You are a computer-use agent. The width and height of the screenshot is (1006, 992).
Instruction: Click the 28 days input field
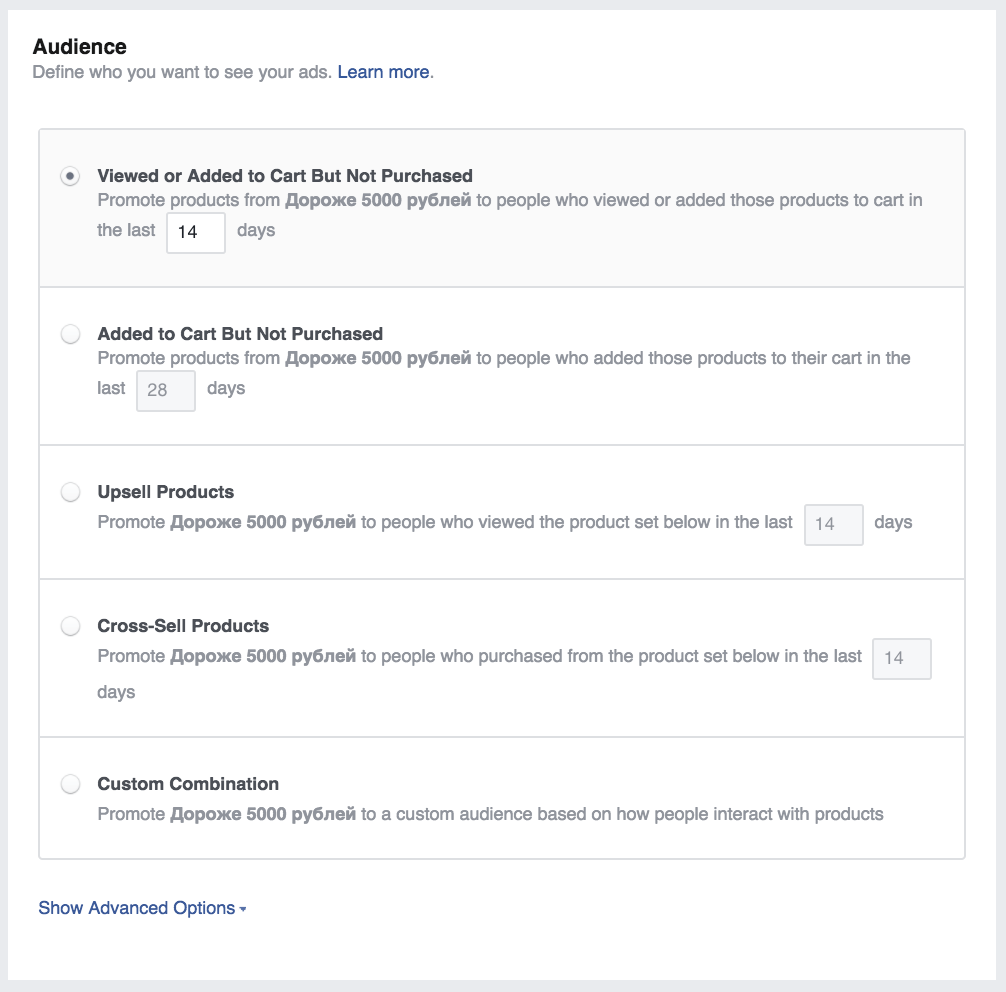[166, 390]
